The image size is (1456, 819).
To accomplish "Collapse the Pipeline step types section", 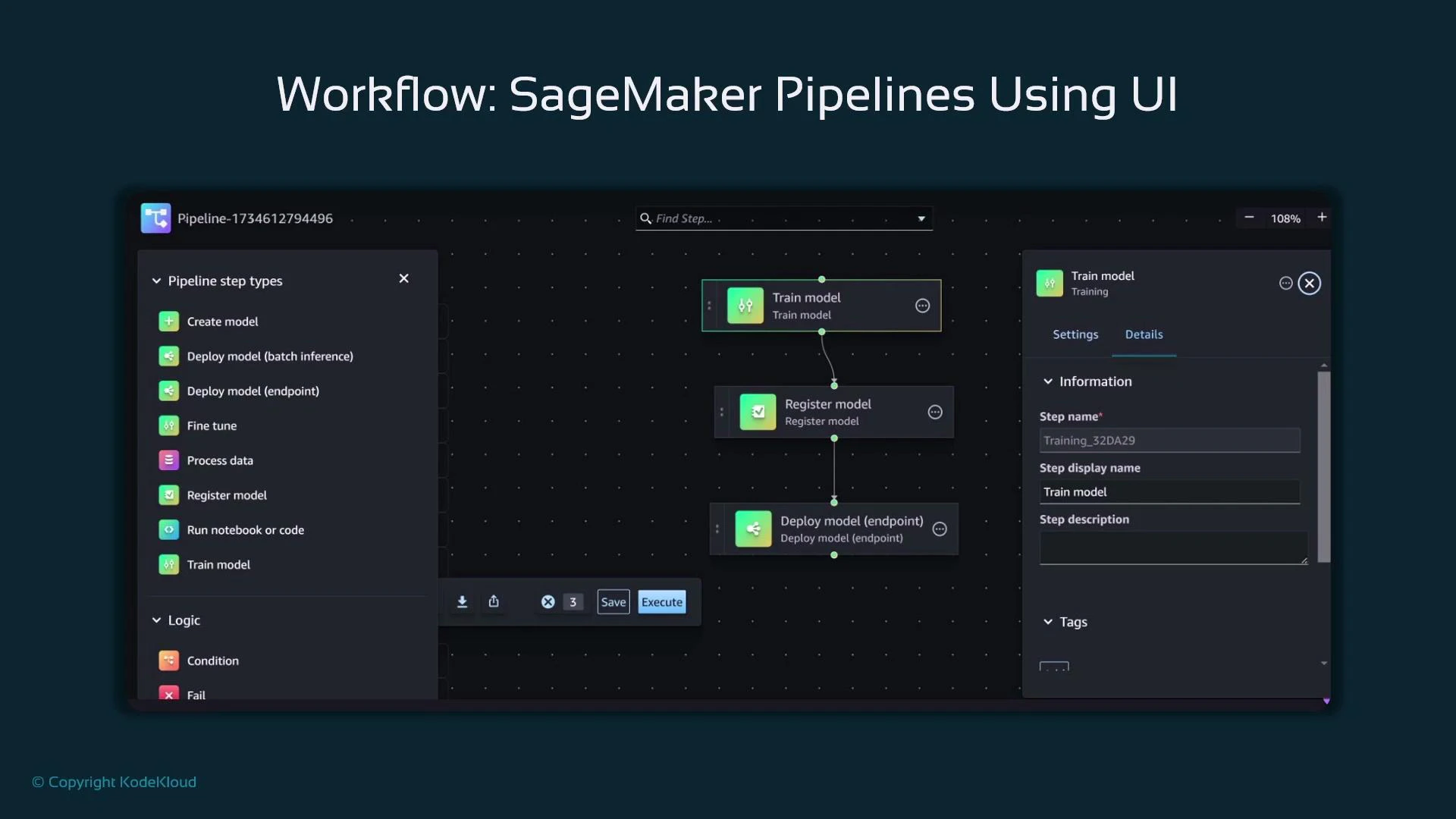I will [156, 281].
